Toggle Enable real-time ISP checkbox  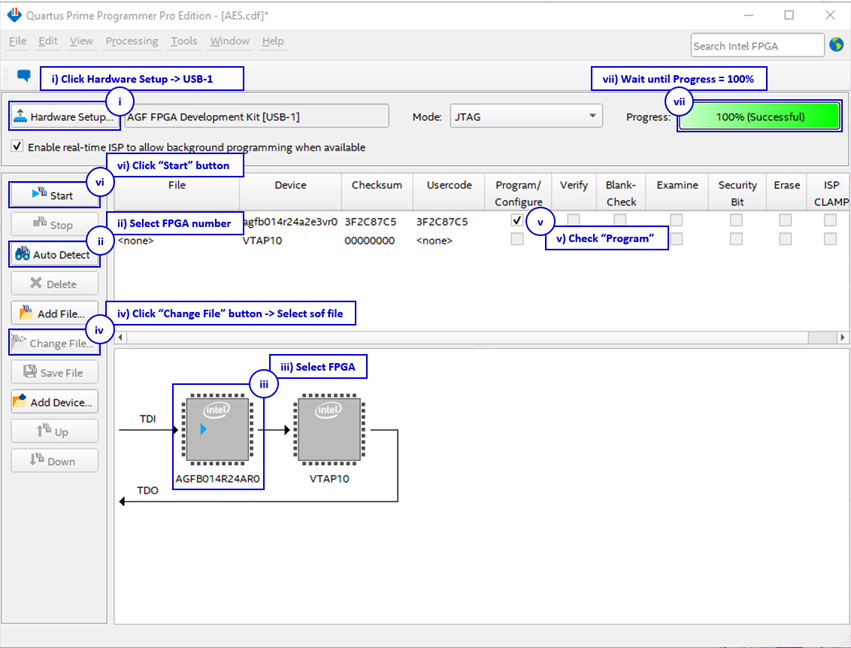[x=17, y=147]
